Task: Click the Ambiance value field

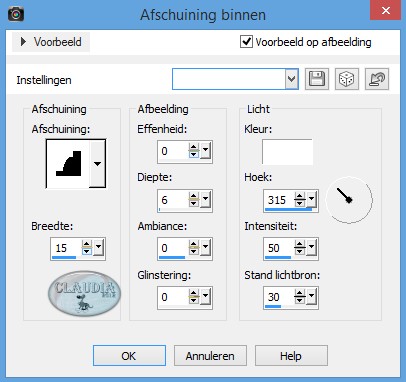Action: coord(173,248)
